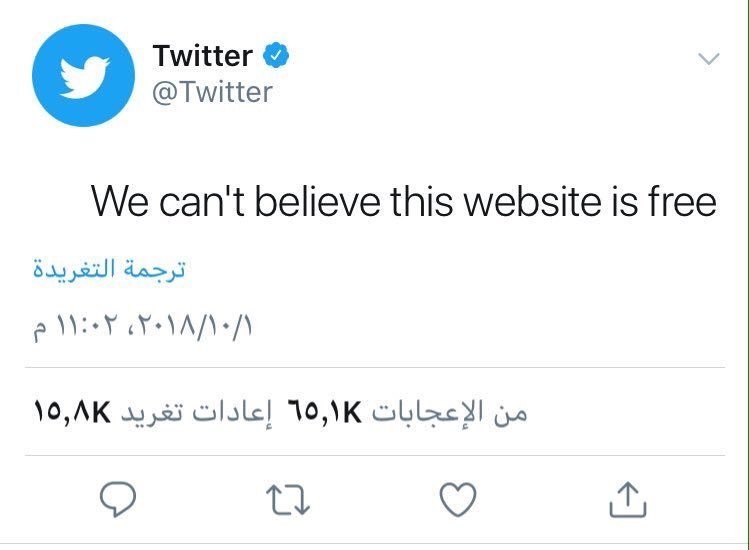This screenshot has width=749, height=550.
Task: Click the ١٥,٨K retweet count number
Action: click(x=70, y=412)
